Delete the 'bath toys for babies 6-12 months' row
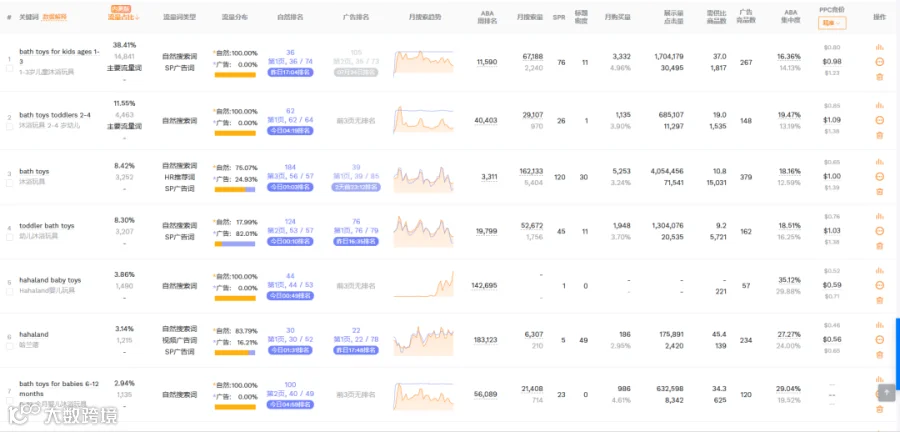 (x=879, y=409)
